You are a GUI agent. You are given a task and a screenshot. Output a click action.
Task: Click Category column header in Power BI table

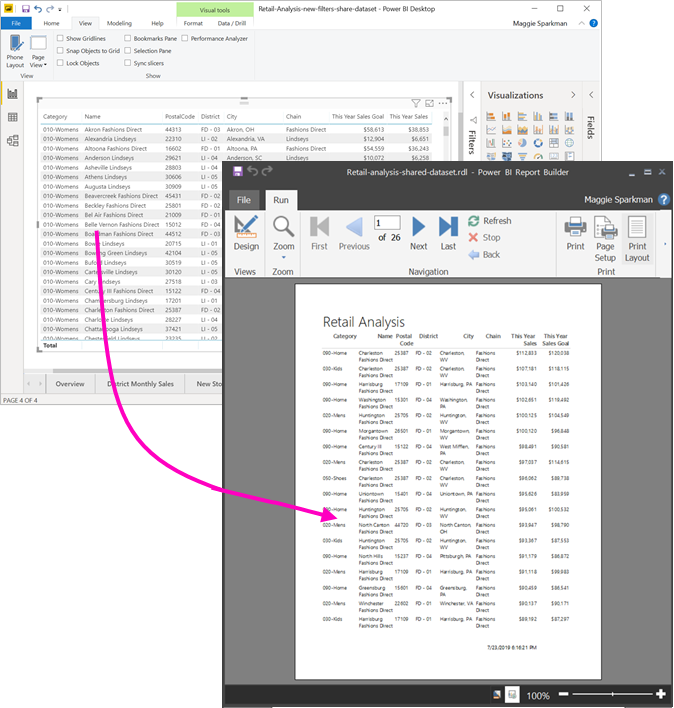click(55, 116)
